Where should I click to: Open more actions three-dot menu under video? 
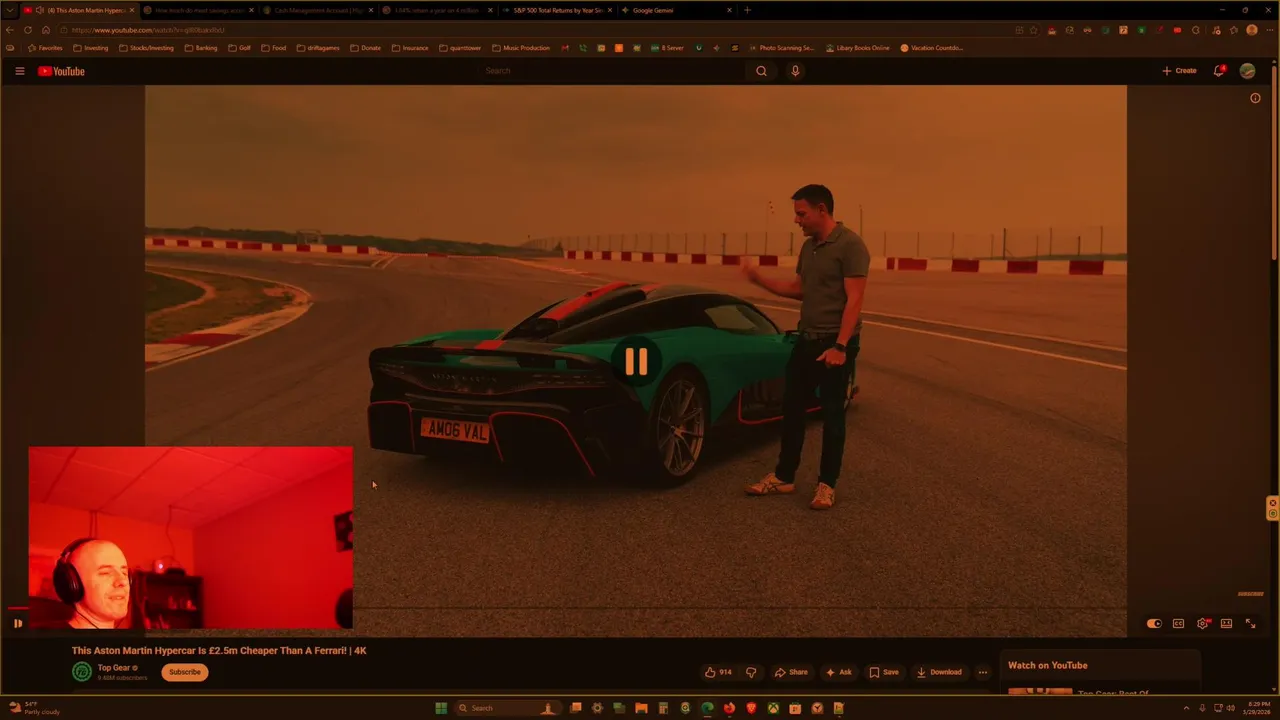983,672
